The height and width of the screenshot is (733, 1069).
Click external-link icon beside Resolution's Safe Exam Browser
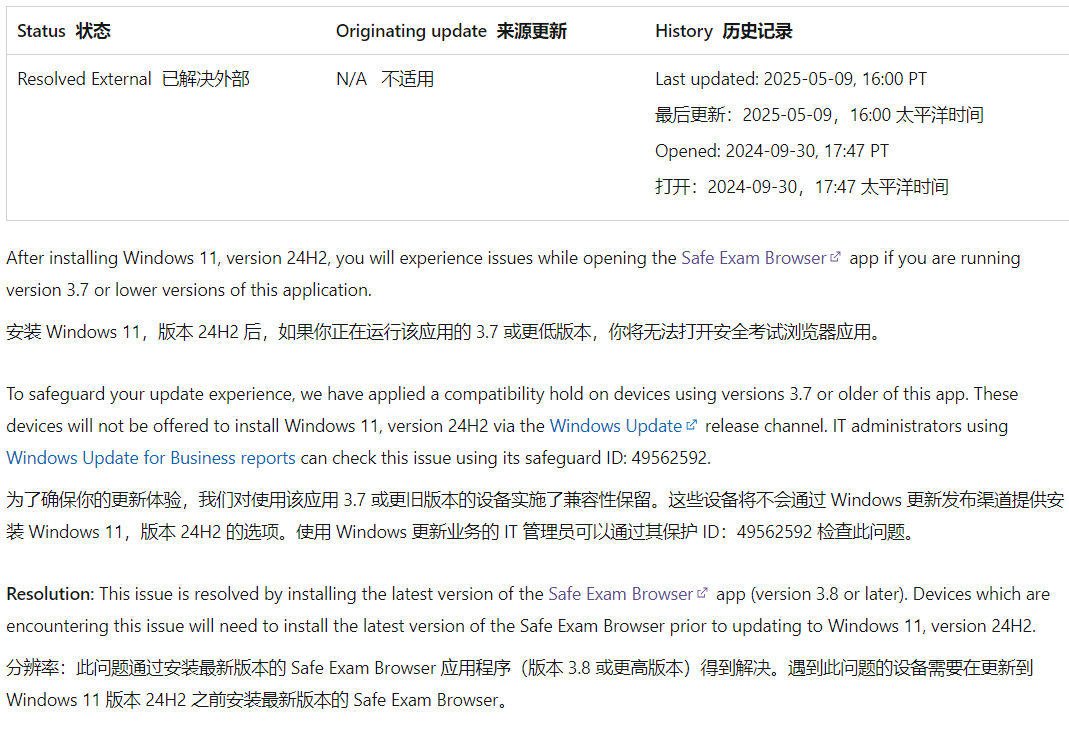[702, 593]
